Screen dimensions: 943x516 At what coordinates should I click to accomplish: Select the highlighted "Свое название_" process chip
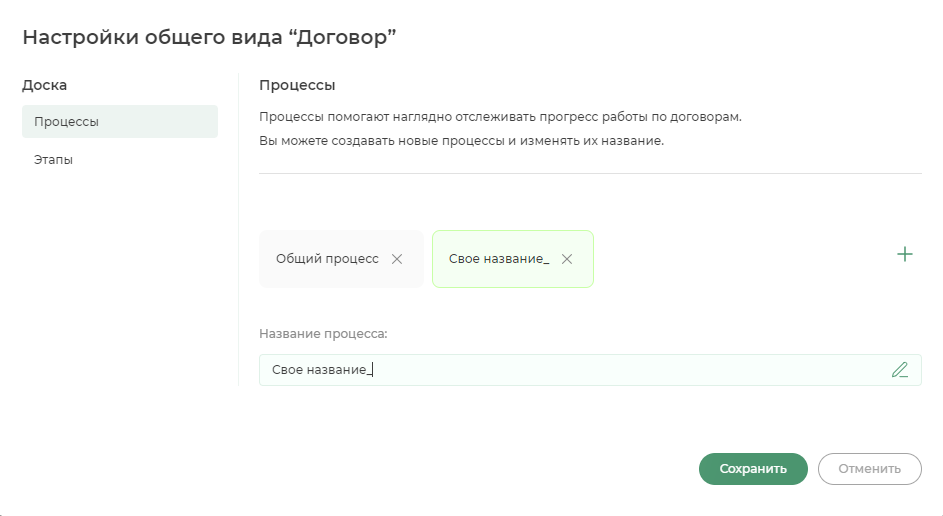(x=513, y=259)
